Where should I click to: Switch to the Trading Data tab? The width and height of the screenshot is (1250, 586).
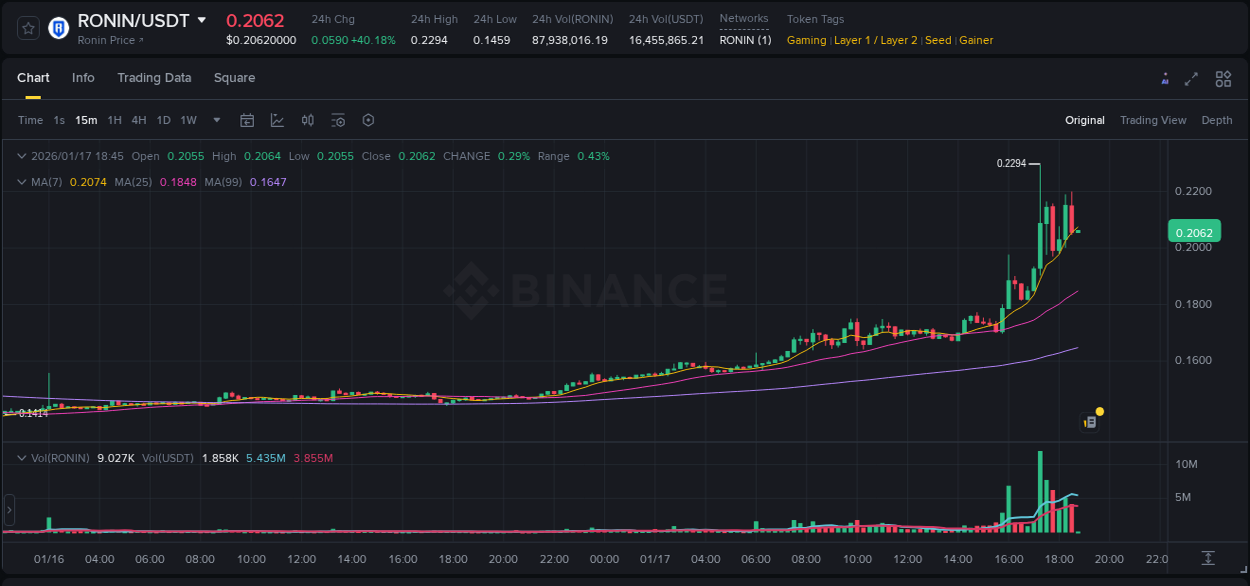click(x=154, y=78)
